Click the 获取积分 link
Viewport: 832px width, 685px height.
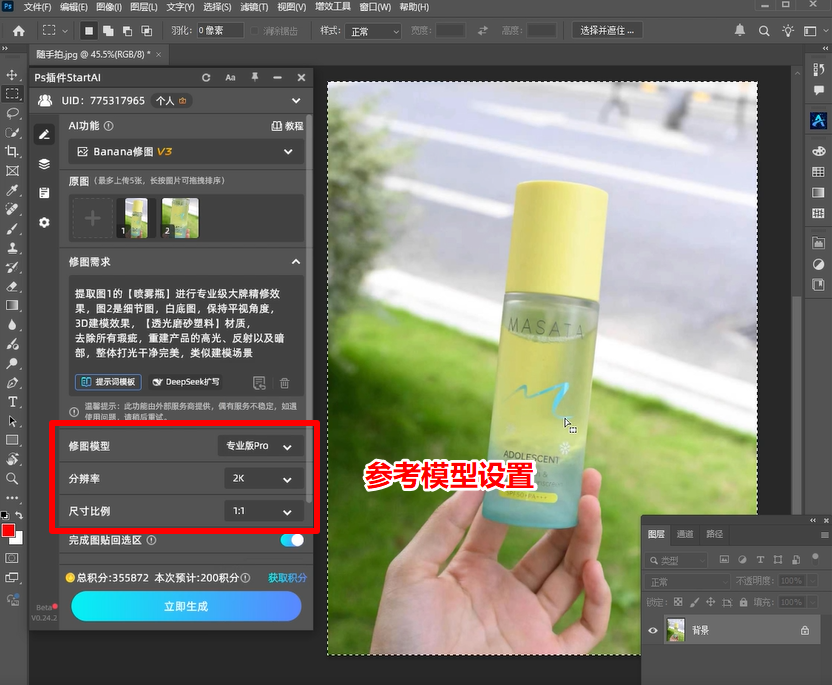[287, 578]
